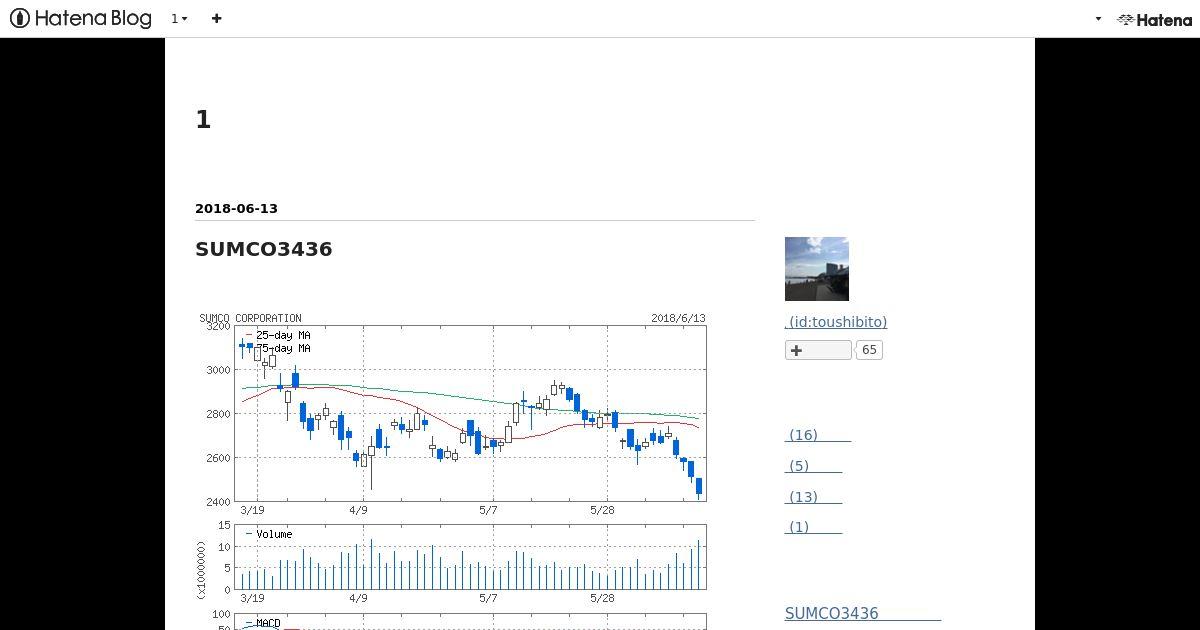This screenshot has width=1200, height=630.
Task: Visit the id:toushibito profile link
Action: tap(836, 322)
